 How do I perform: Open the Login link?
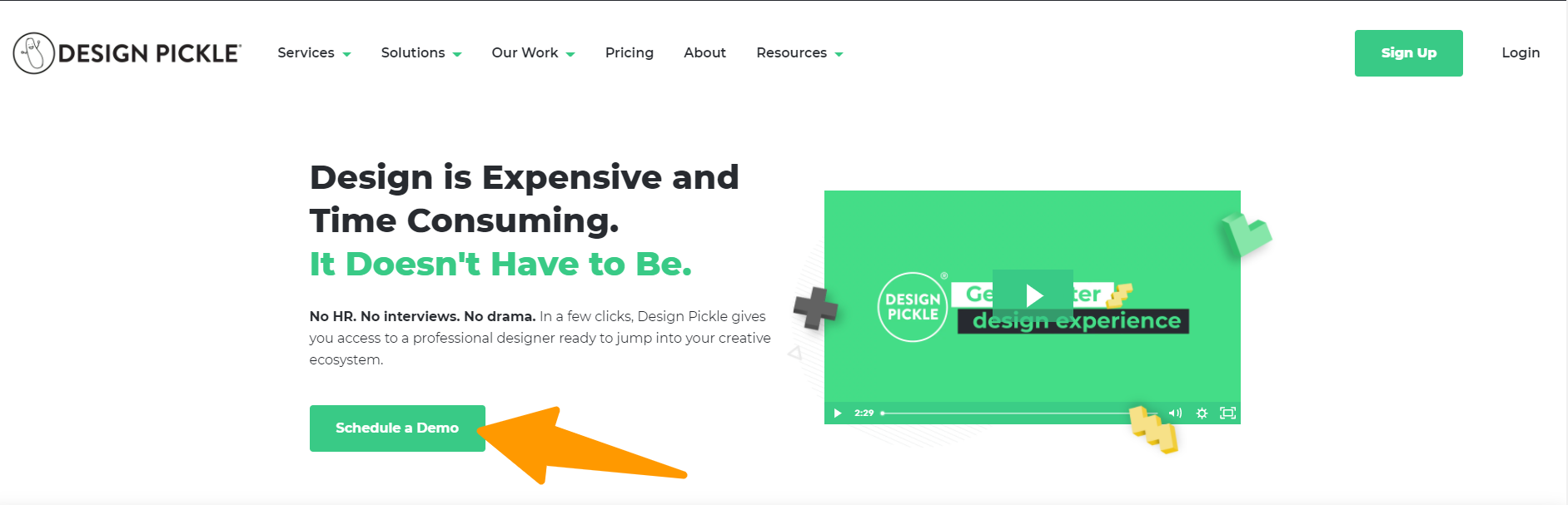(1521, 53)
